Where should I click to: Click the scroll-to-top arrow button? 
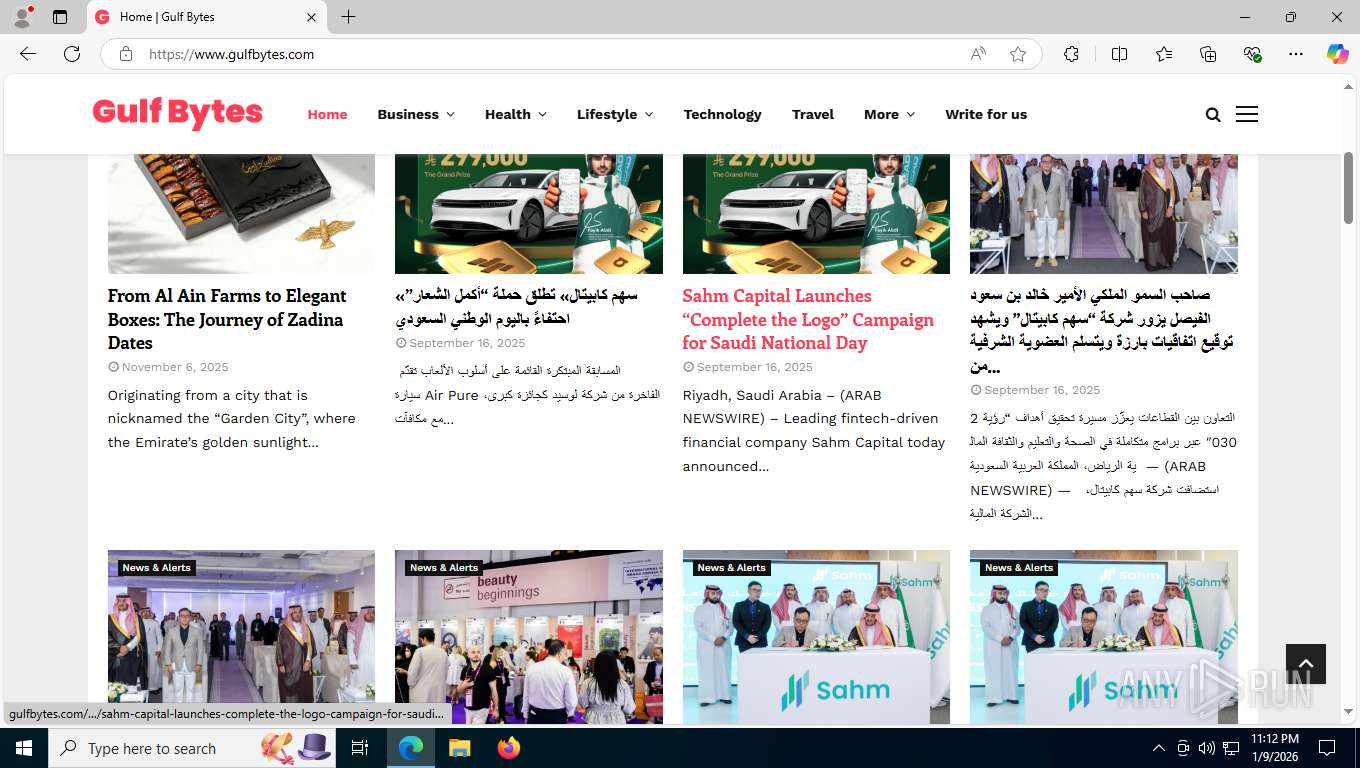click(x=1305, y=664)
